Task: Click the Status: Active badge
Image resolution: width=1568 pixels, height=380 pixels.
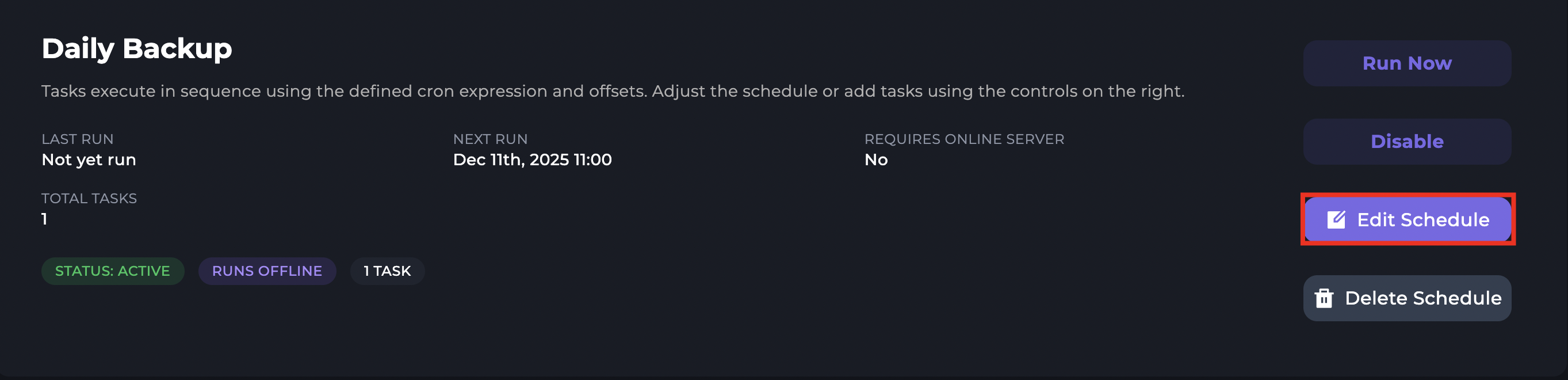Action: [113, 271]
